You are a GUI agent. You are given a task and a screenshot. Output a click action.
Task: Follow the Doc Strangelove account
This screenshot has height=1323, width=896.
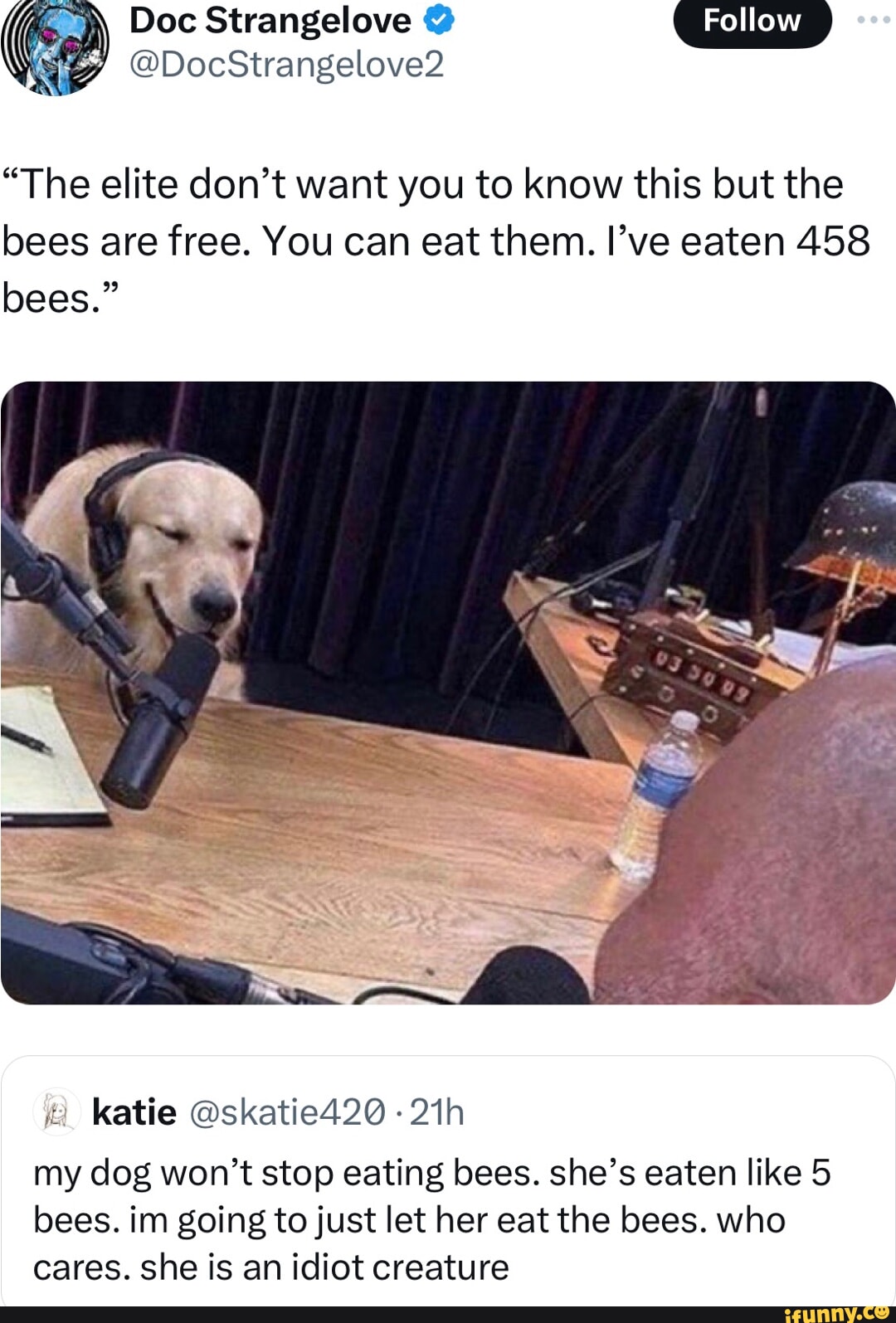click(x=752, y=21)
